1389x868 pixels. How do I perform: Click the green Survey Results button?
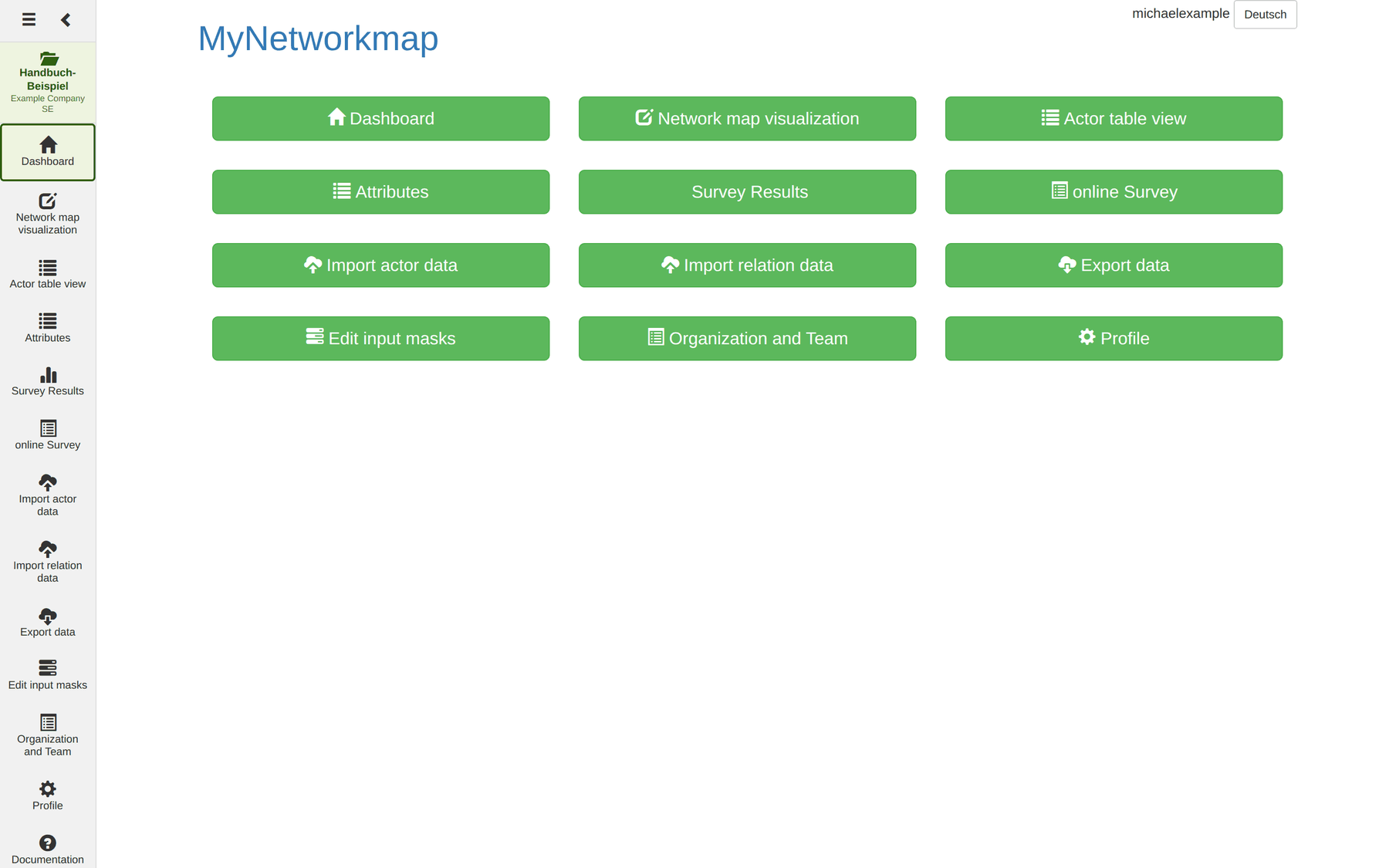[747, 192]
